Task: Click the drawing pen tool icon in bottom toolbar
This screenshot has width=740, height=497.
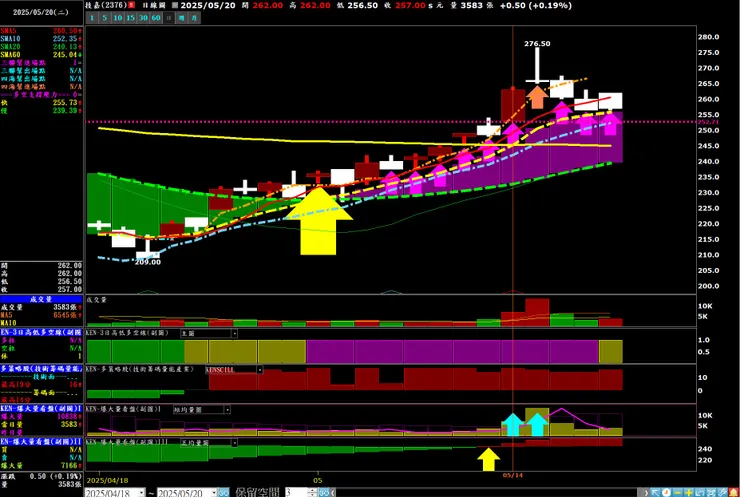Action: pyautogui.click(x=722, y=493)
